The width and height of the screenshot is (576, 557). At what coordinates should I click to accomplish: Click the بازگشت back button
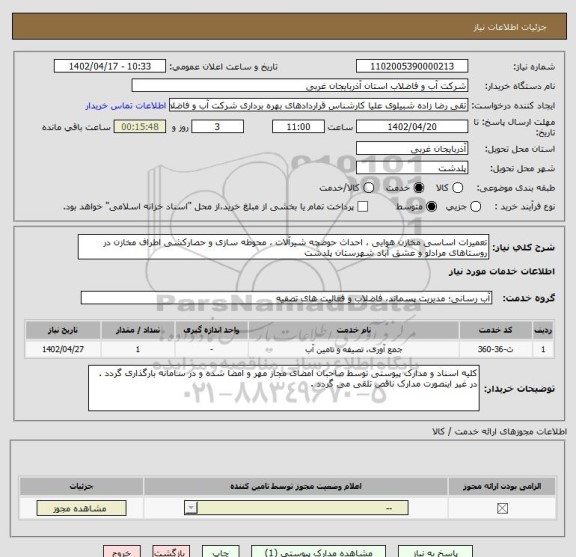(171, 552)
